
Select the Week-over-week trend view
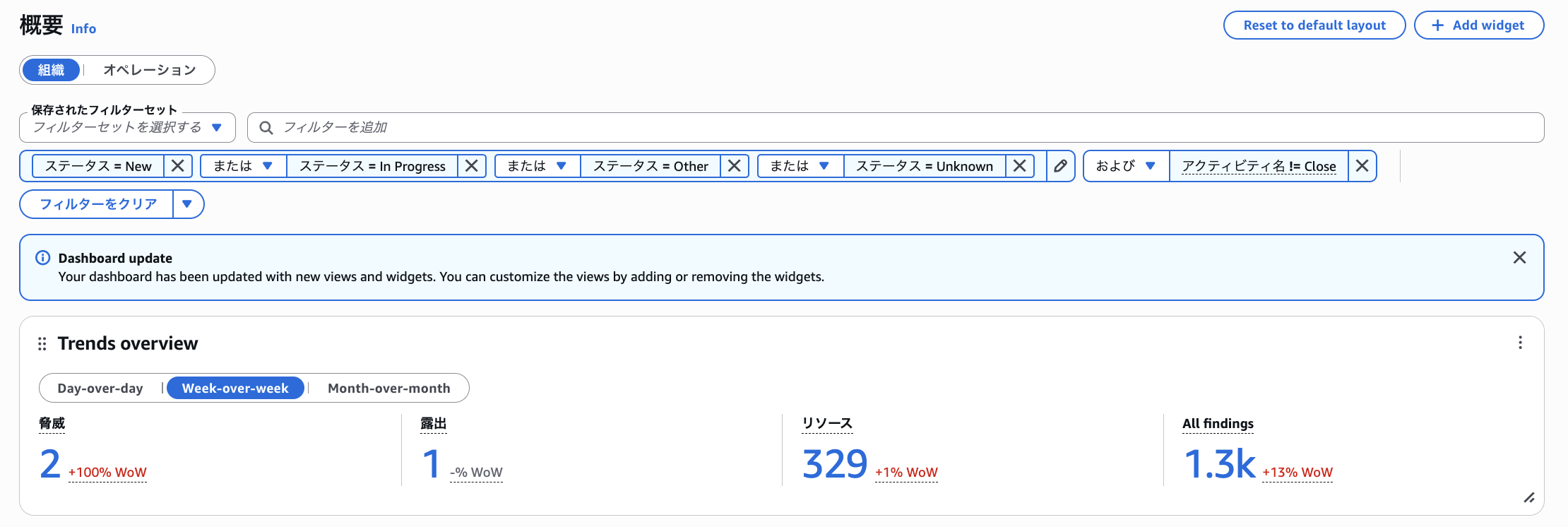tap(235, 389)
